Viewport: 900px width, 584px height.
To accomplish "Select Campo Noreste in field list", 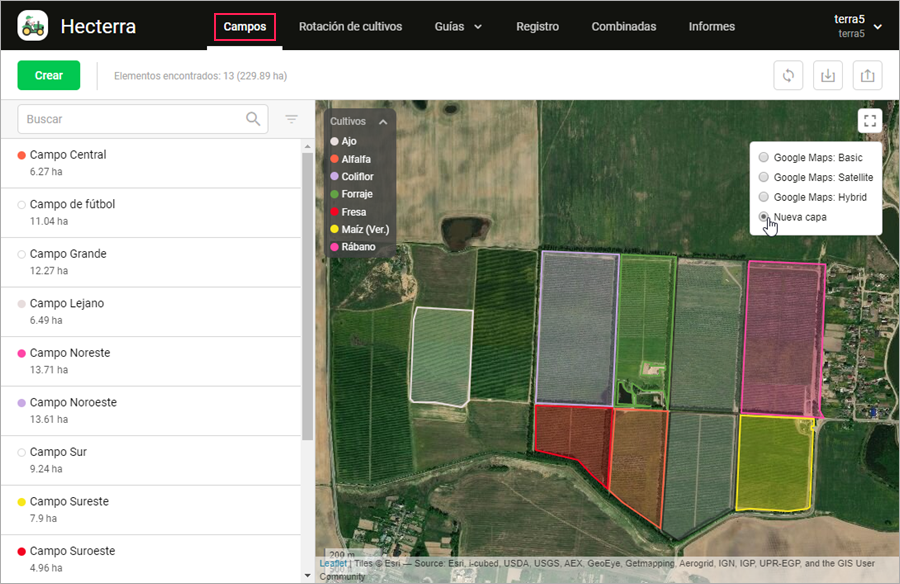I will (70, 353).
